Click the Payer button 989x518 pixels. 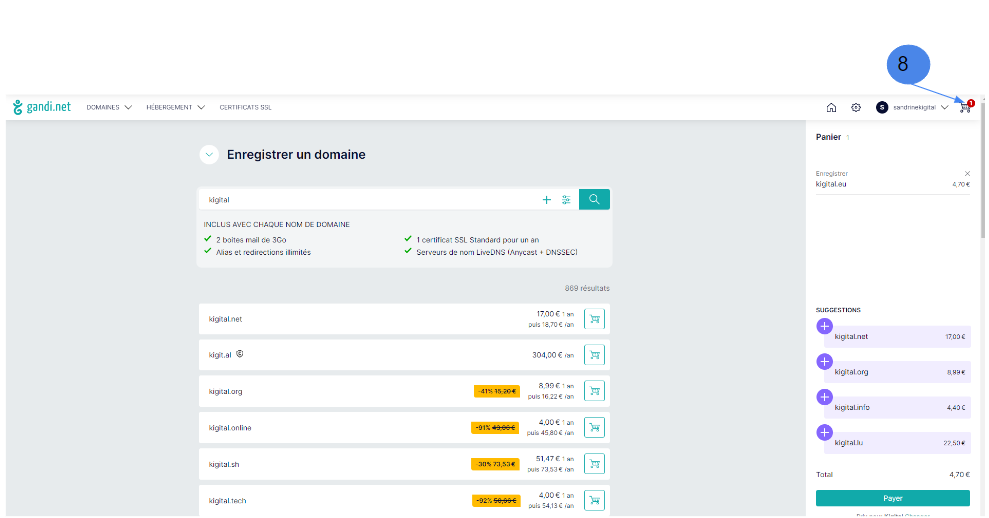(x=892, y=498)
